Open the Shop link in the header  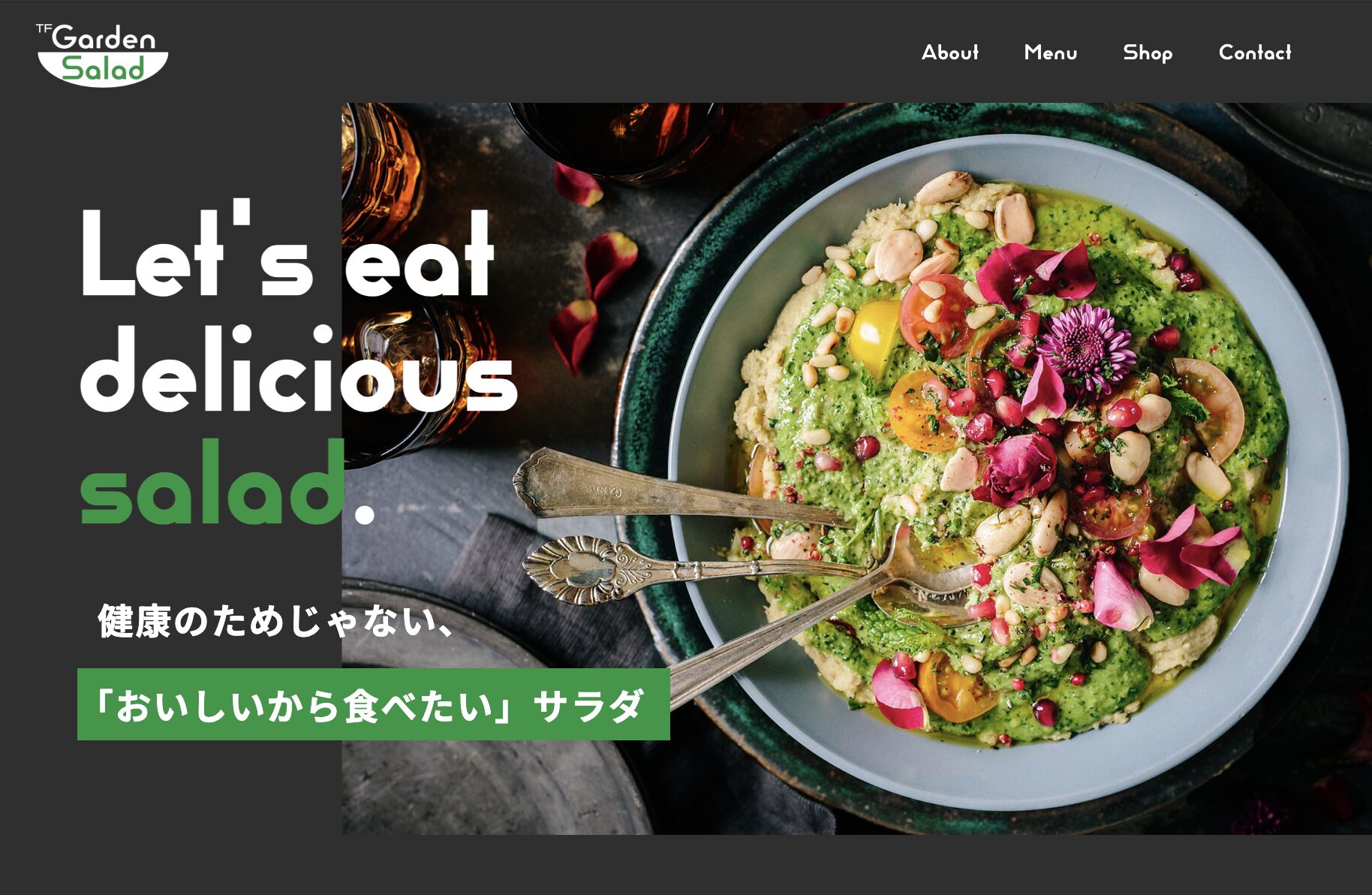point(1148,53)
